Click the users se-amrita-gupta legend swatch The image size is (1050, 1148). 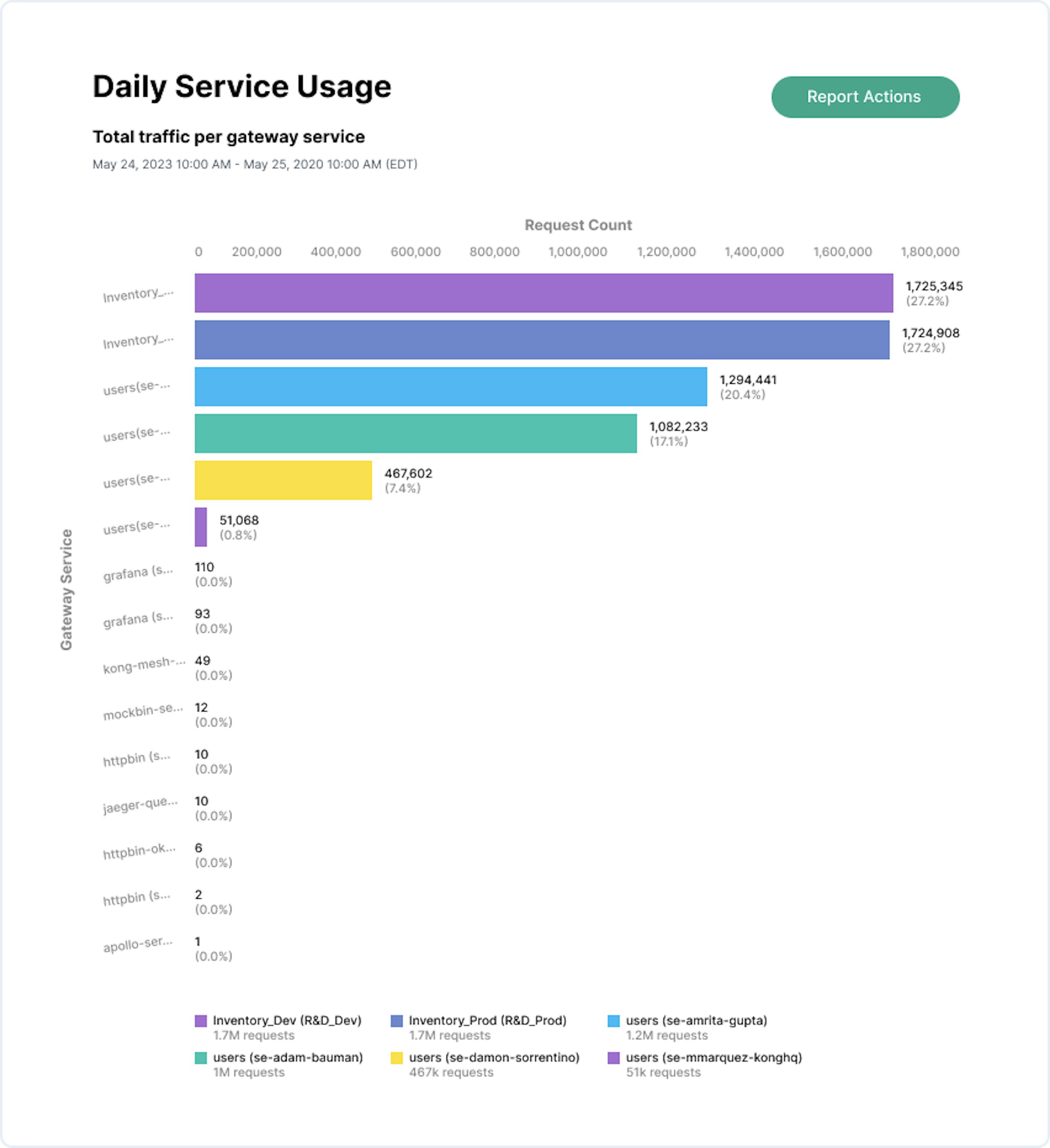614,1021
